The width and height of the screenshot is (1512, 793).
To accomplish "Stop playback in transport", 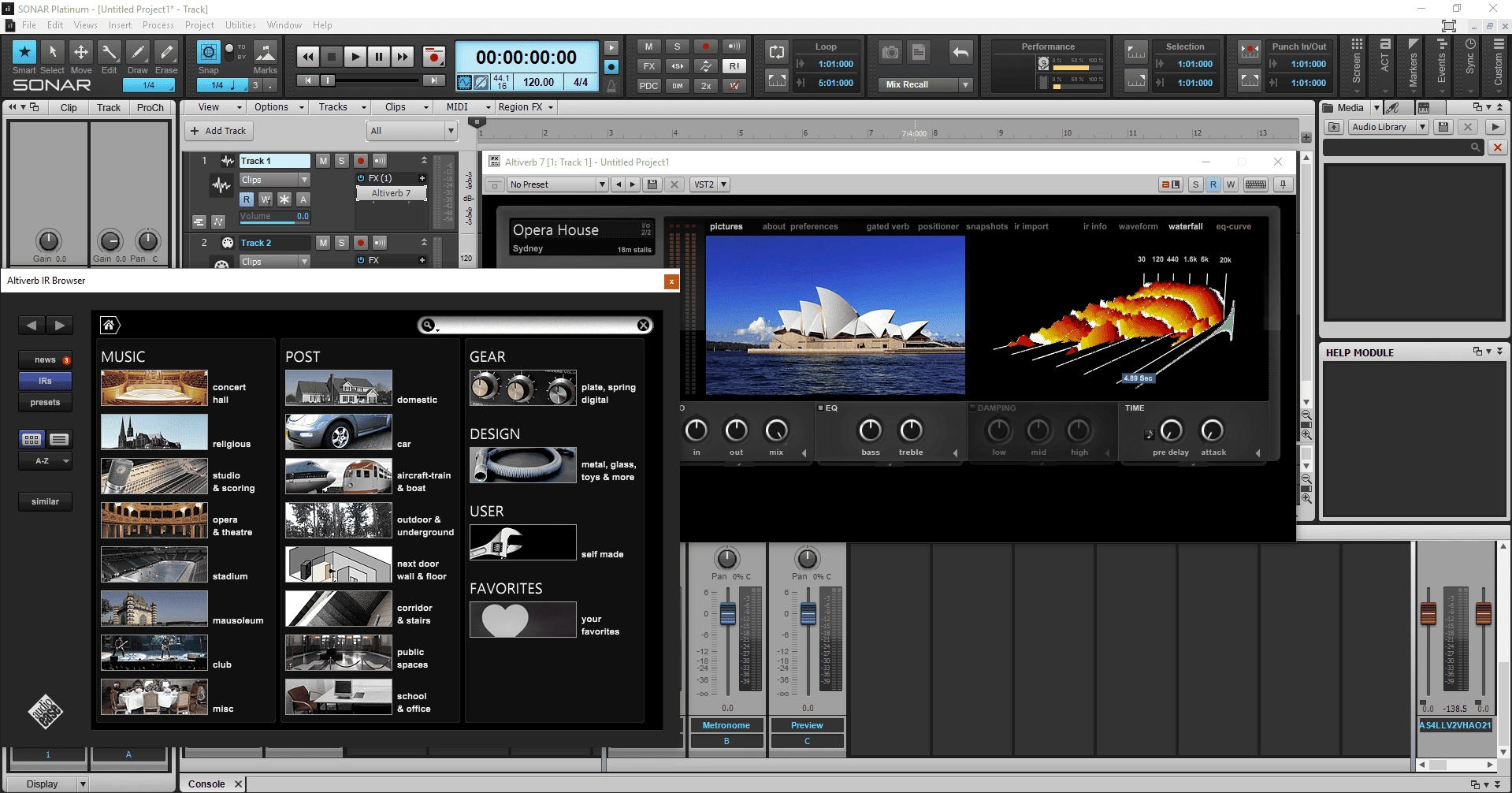I will pos(332,57).
